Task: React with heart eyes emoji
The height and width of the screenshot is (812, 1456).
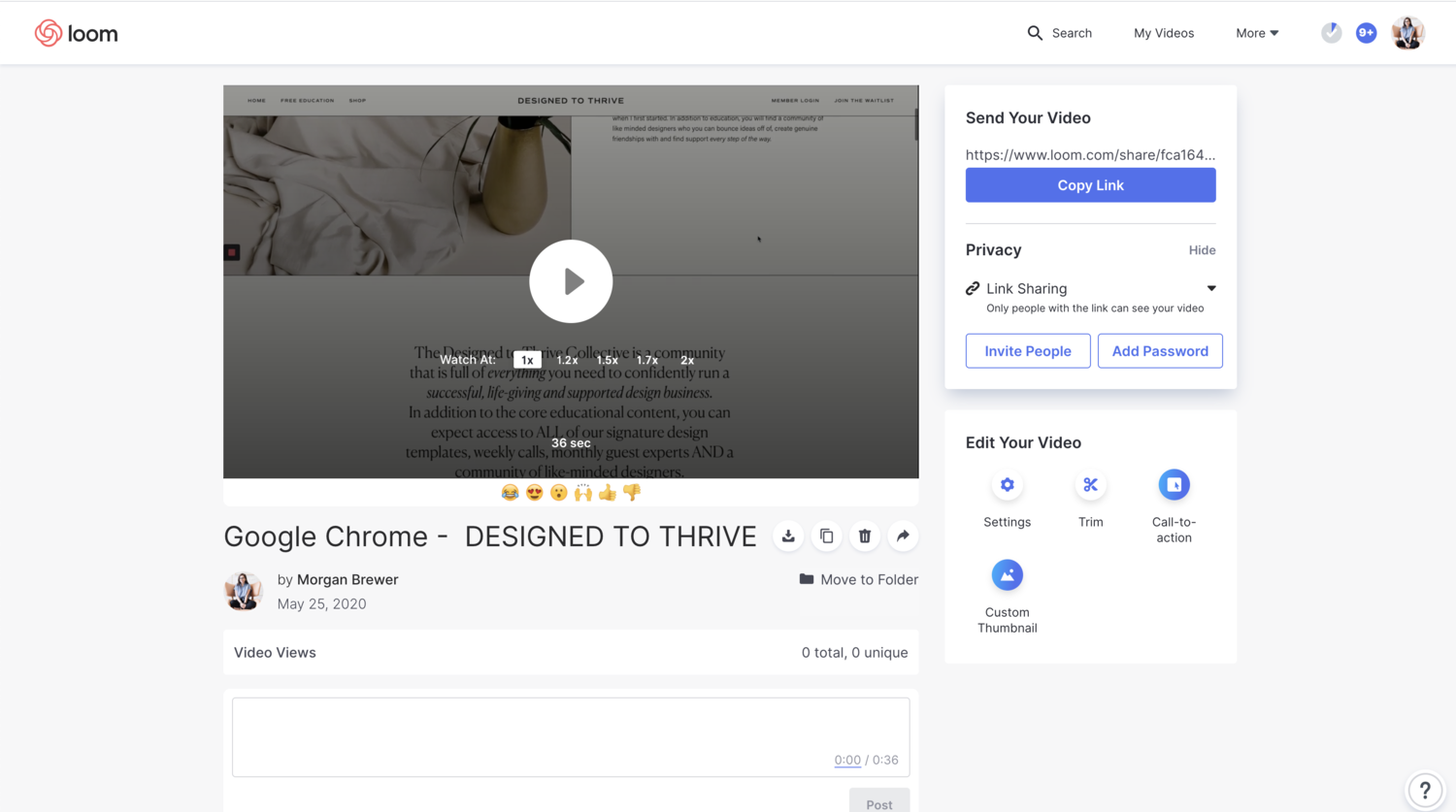Action: [x=534, y=493]
